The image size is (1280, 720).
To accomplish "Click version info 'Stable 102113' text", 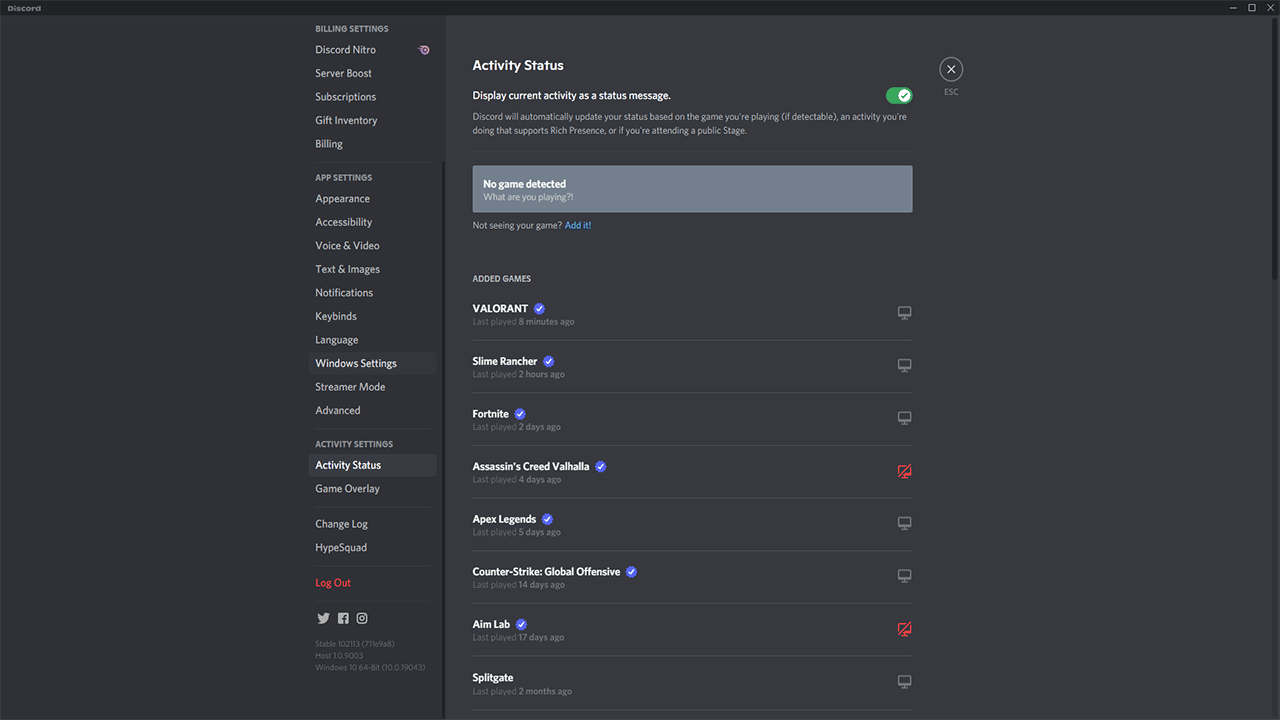I will point(355,644).
